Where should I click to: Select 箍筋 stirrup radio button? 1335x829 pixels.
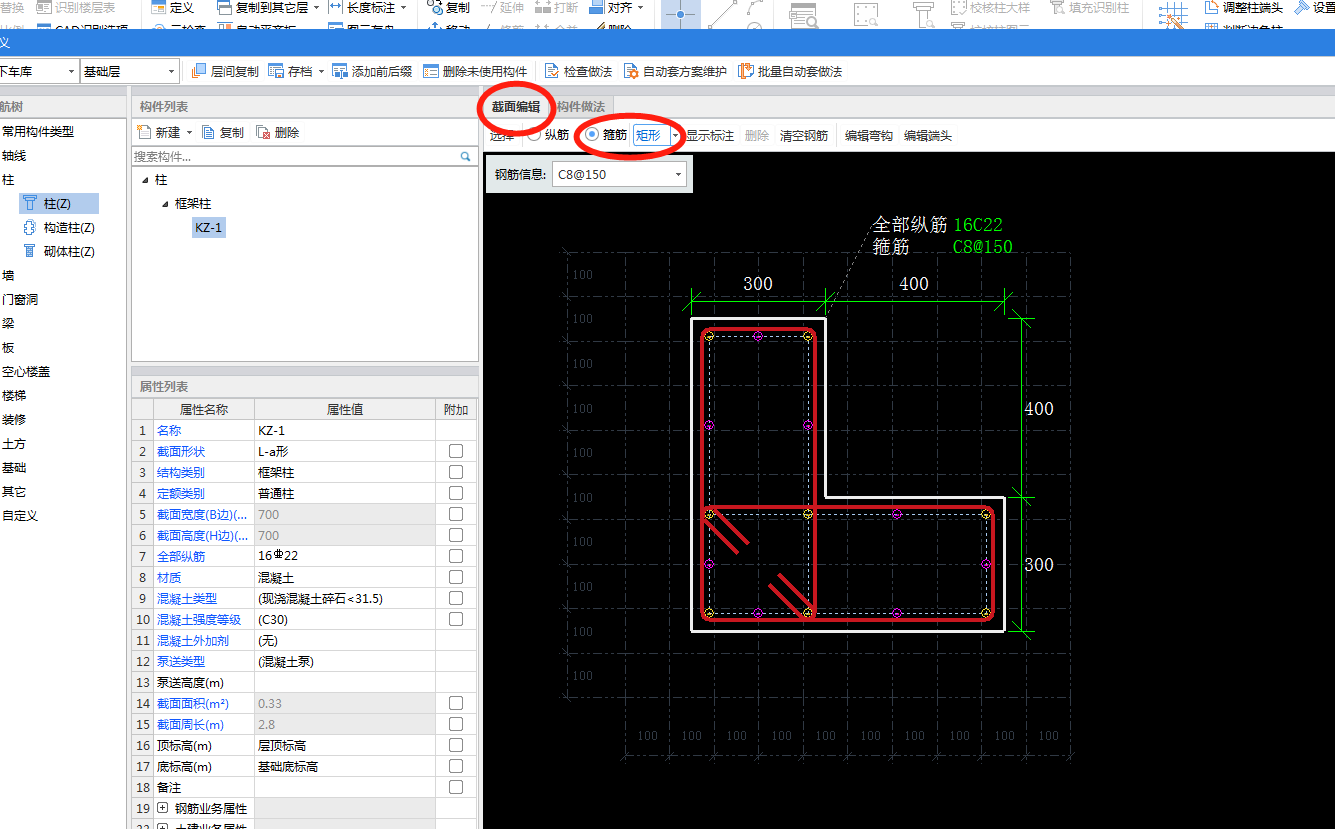click(592, 135)
